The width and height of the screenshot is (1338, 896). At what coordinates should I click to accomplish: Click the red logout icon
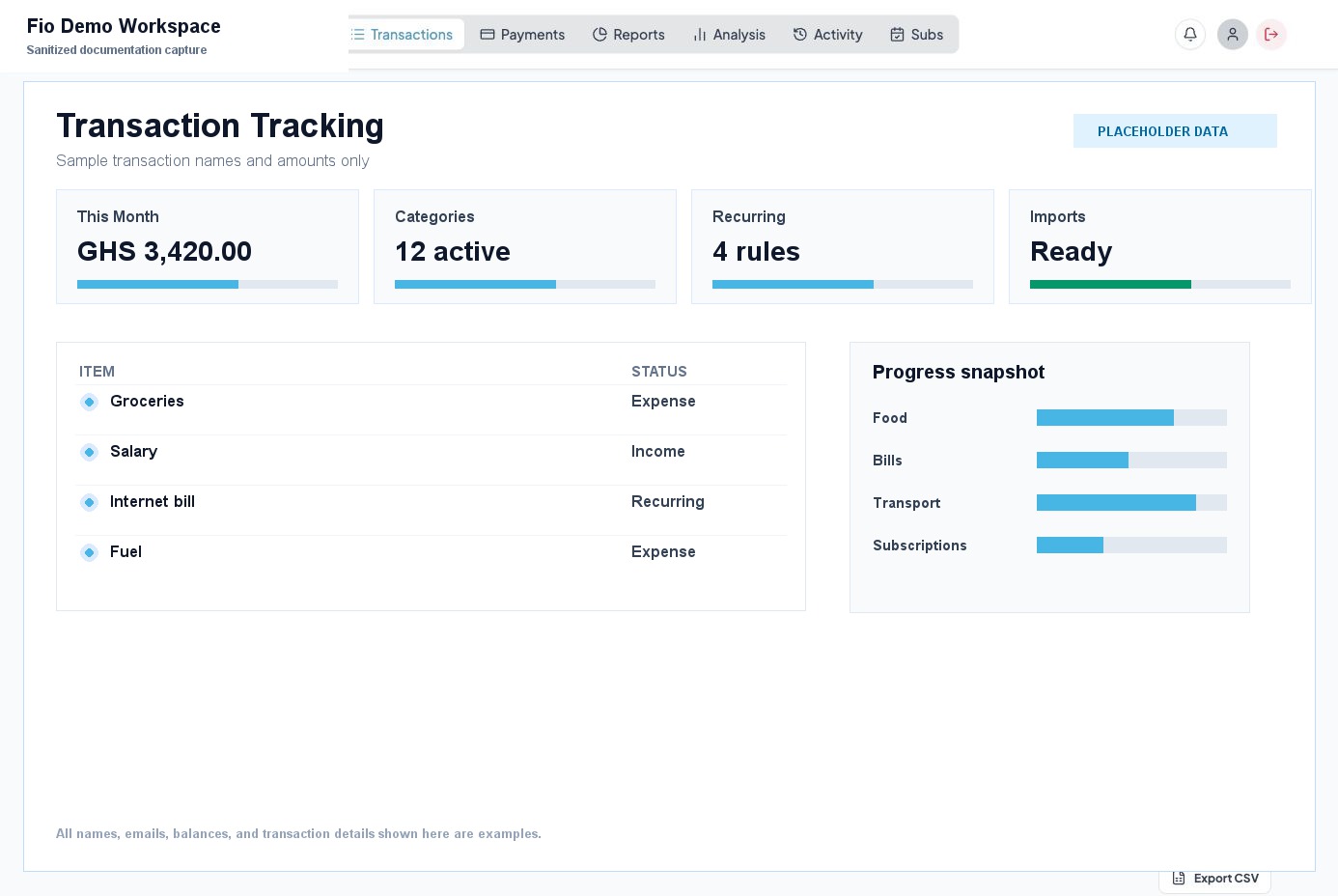point(1271,35)
